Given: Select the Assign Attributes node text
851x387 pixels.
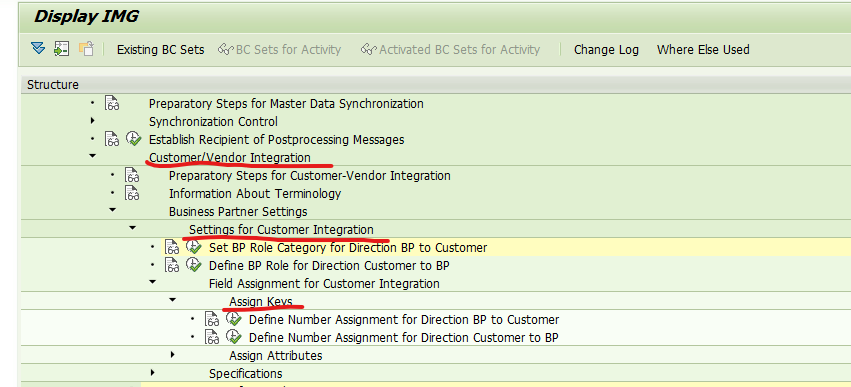Looking at the screenshot, I should pyautogui.click(x=276, y=356).
